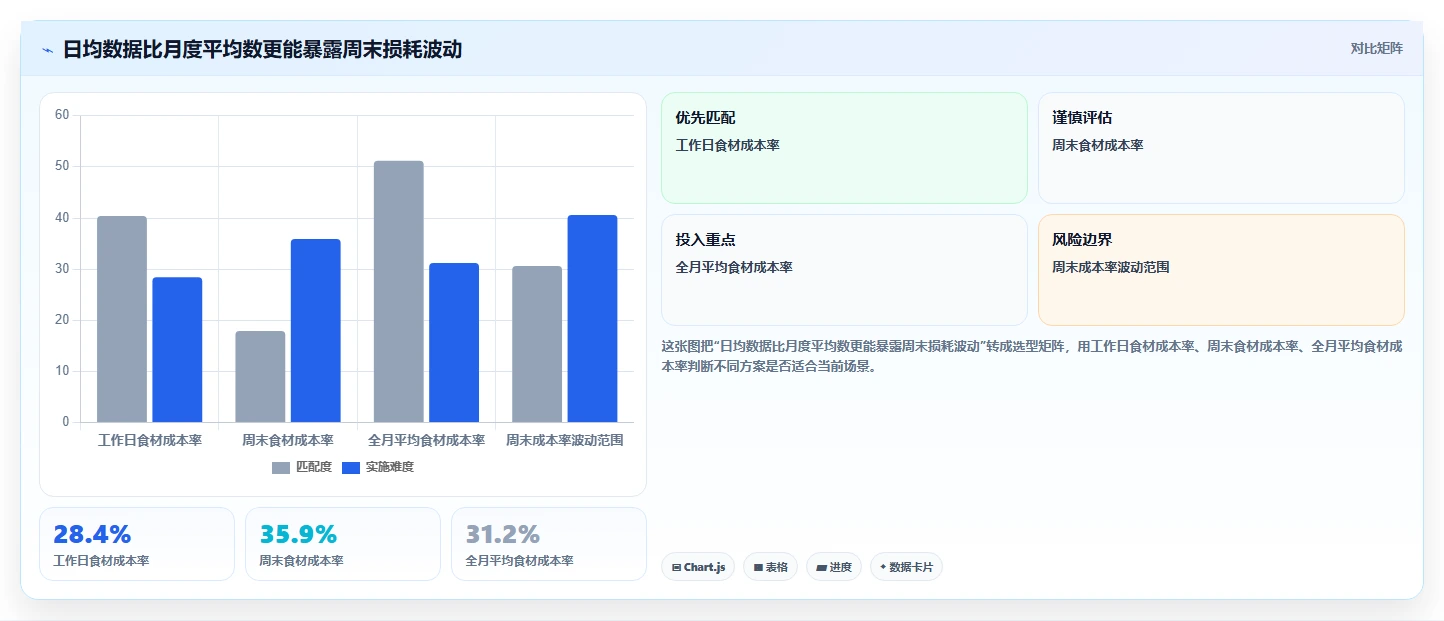Click x-axis label 工作日食材成本率
This screenshot has width=1444, height=621.
[x=150, y=440]
